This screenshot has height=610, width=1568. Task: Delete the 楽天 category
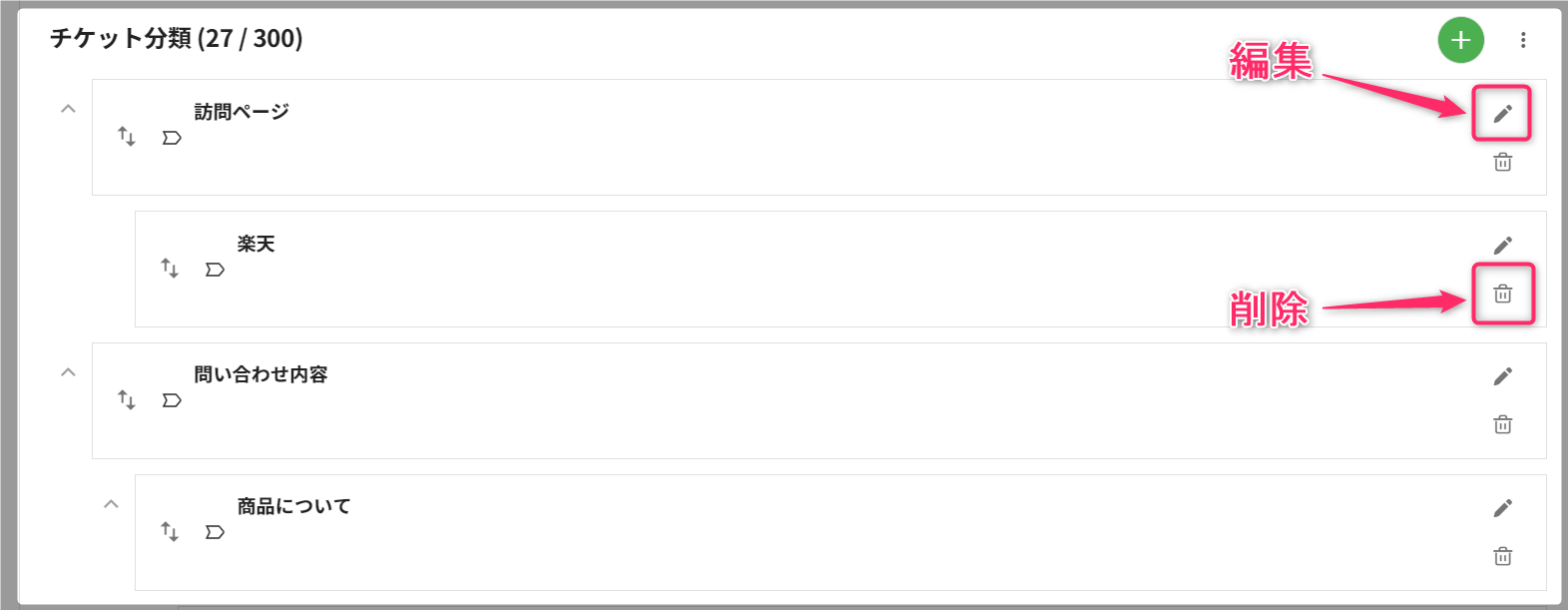click(1502, 294)
